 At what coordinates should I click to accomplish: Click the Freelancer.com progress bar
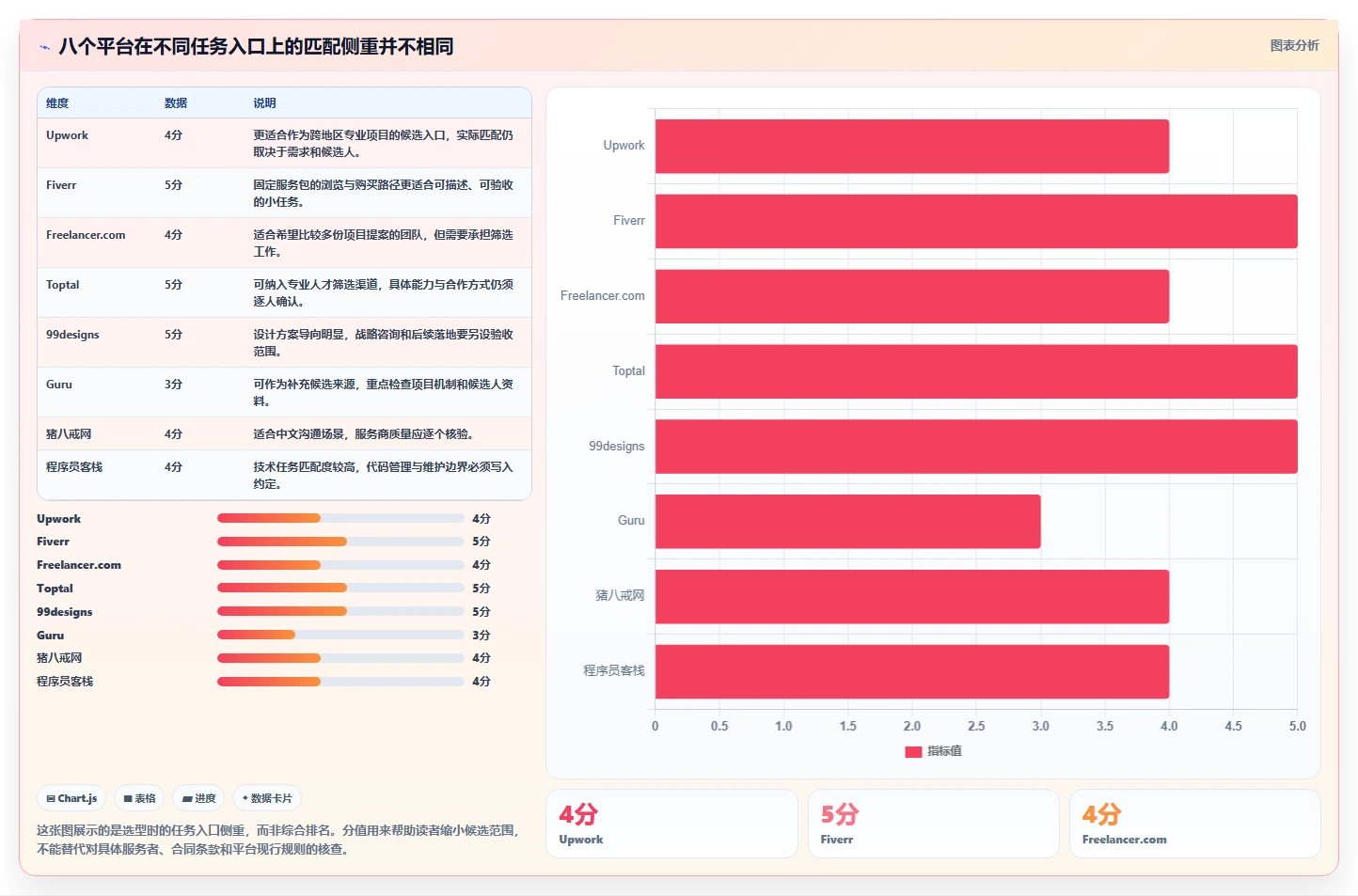pyautogui.click(x=340, y=565)
